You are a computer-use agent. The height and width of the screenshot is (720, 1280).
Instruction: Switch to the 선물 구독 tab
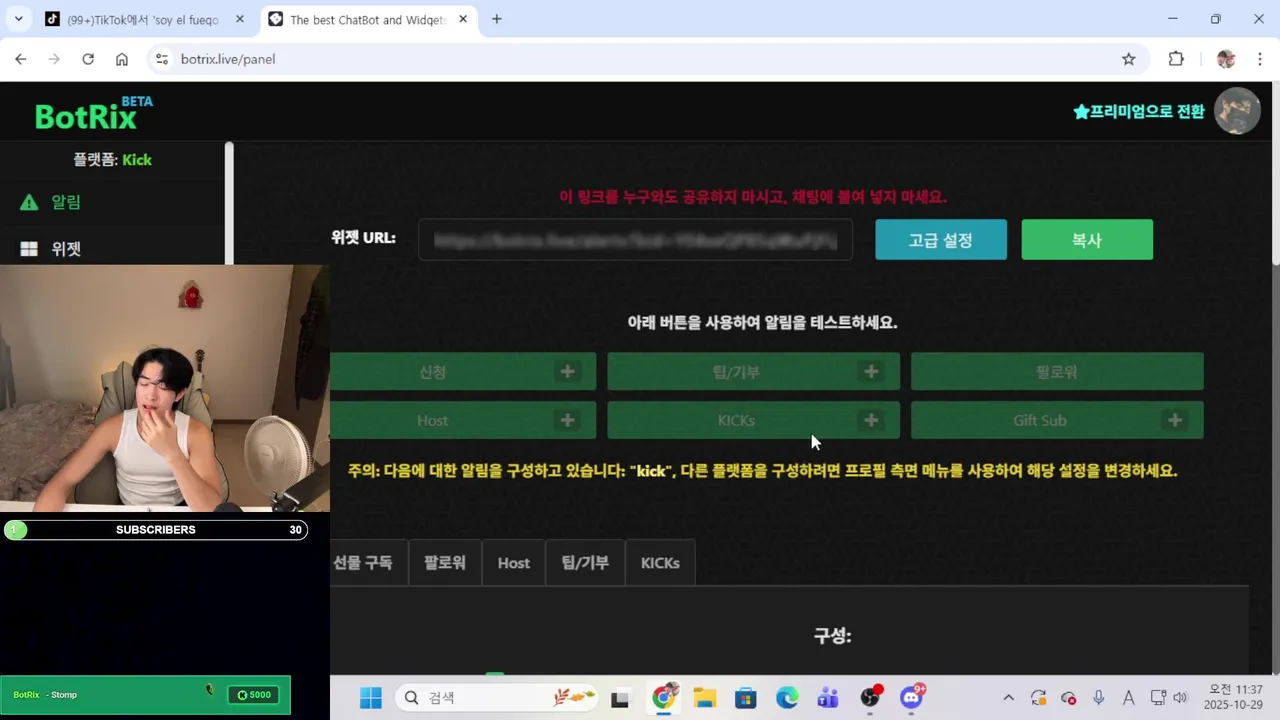click(368, 563)
